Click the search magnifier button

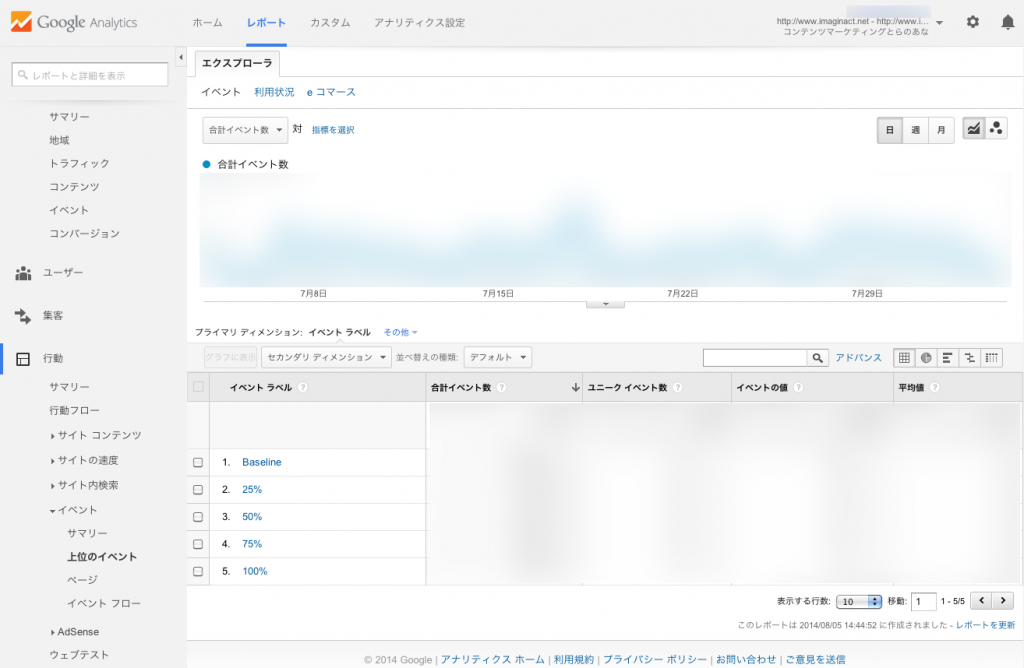point(818,358)
